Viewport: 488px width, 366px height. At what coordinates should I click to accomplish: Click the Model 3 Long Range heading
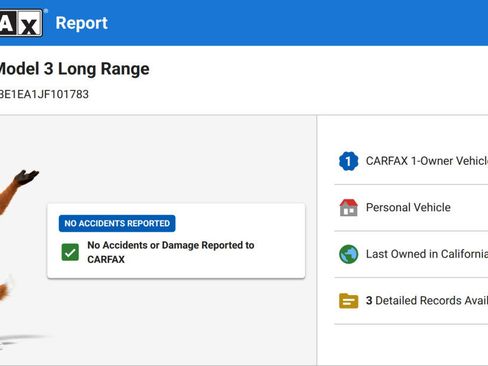click(74, 69)
